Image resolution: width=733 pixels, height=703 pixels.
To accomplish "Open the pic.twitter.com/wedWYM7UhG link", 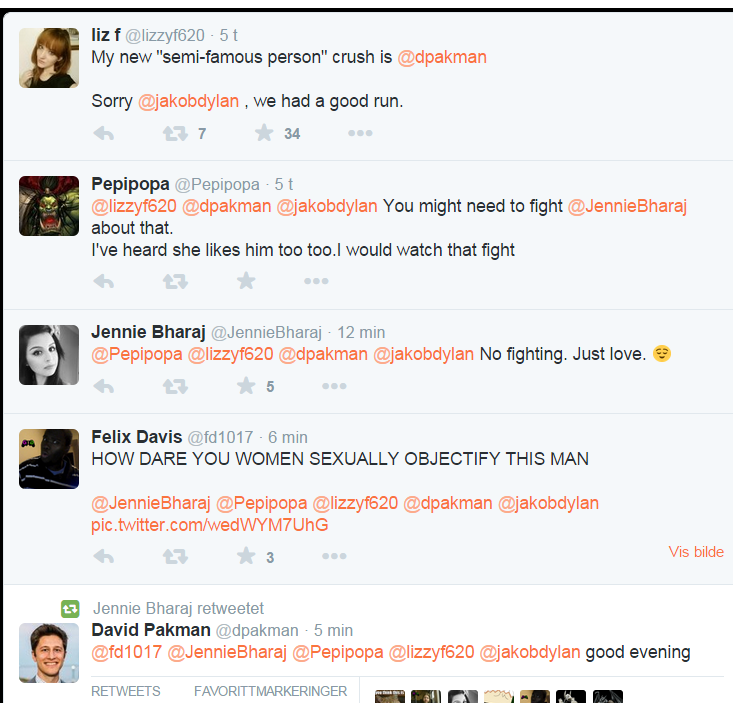I will click(x=209, y=525).
